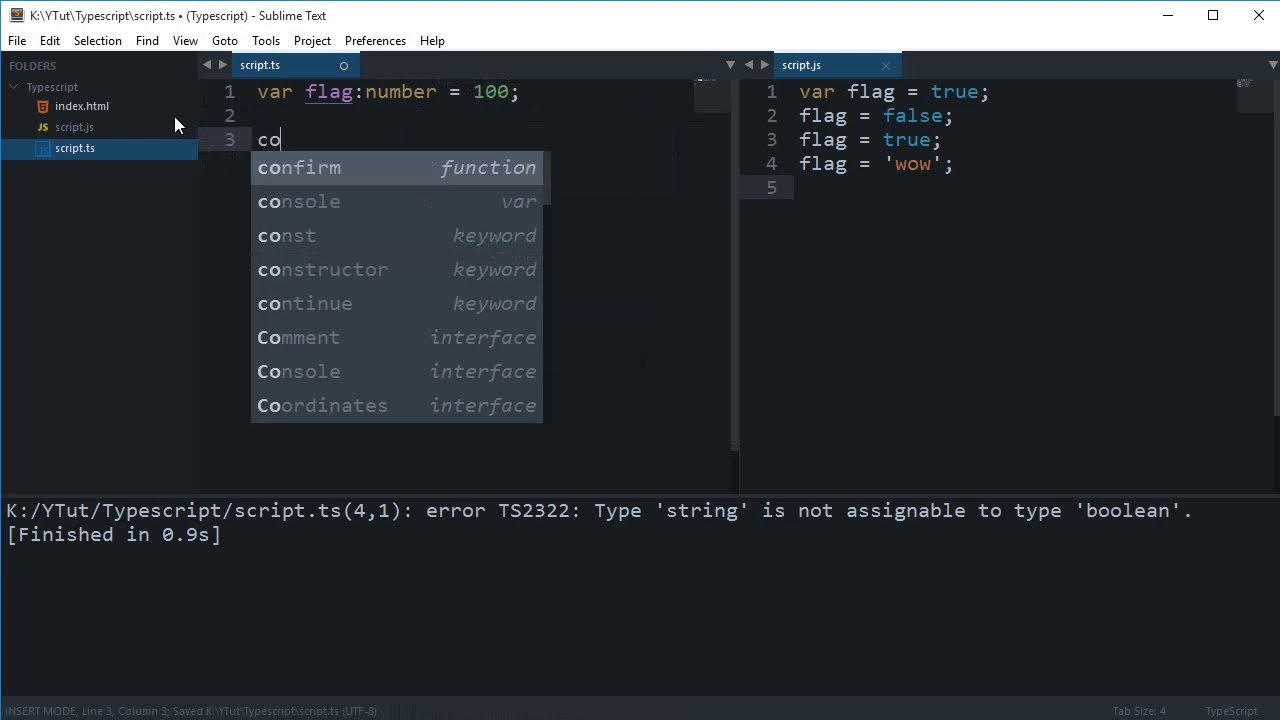This screenshot has width=1280, height=720.
Task: Choose 'constructor' keyword from autocomplete
Action: (397, 270)
